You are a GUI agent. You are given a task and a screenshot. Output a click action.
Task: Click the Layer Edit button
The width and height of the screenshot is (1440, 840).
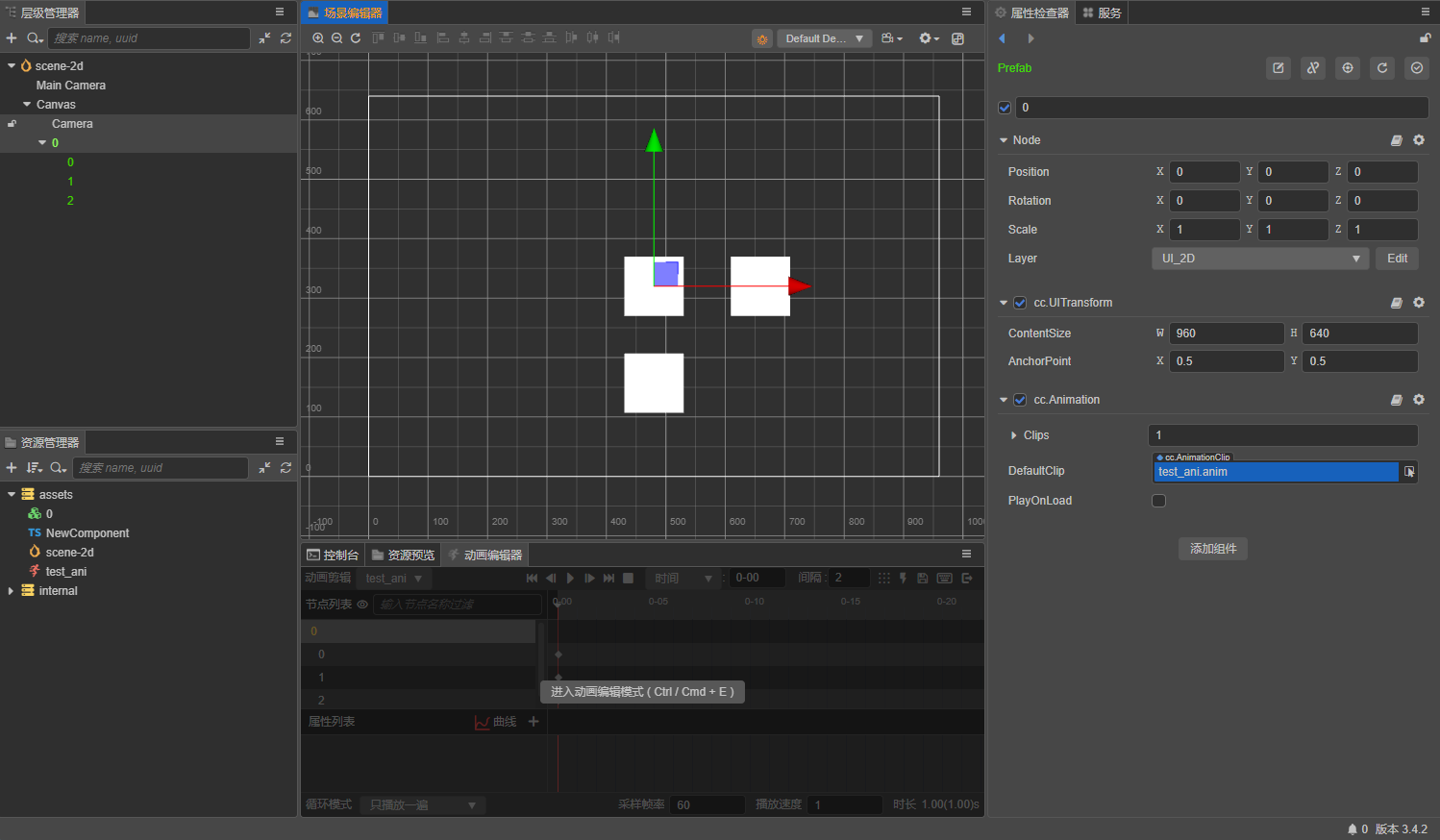click(x=1397, y=259)
